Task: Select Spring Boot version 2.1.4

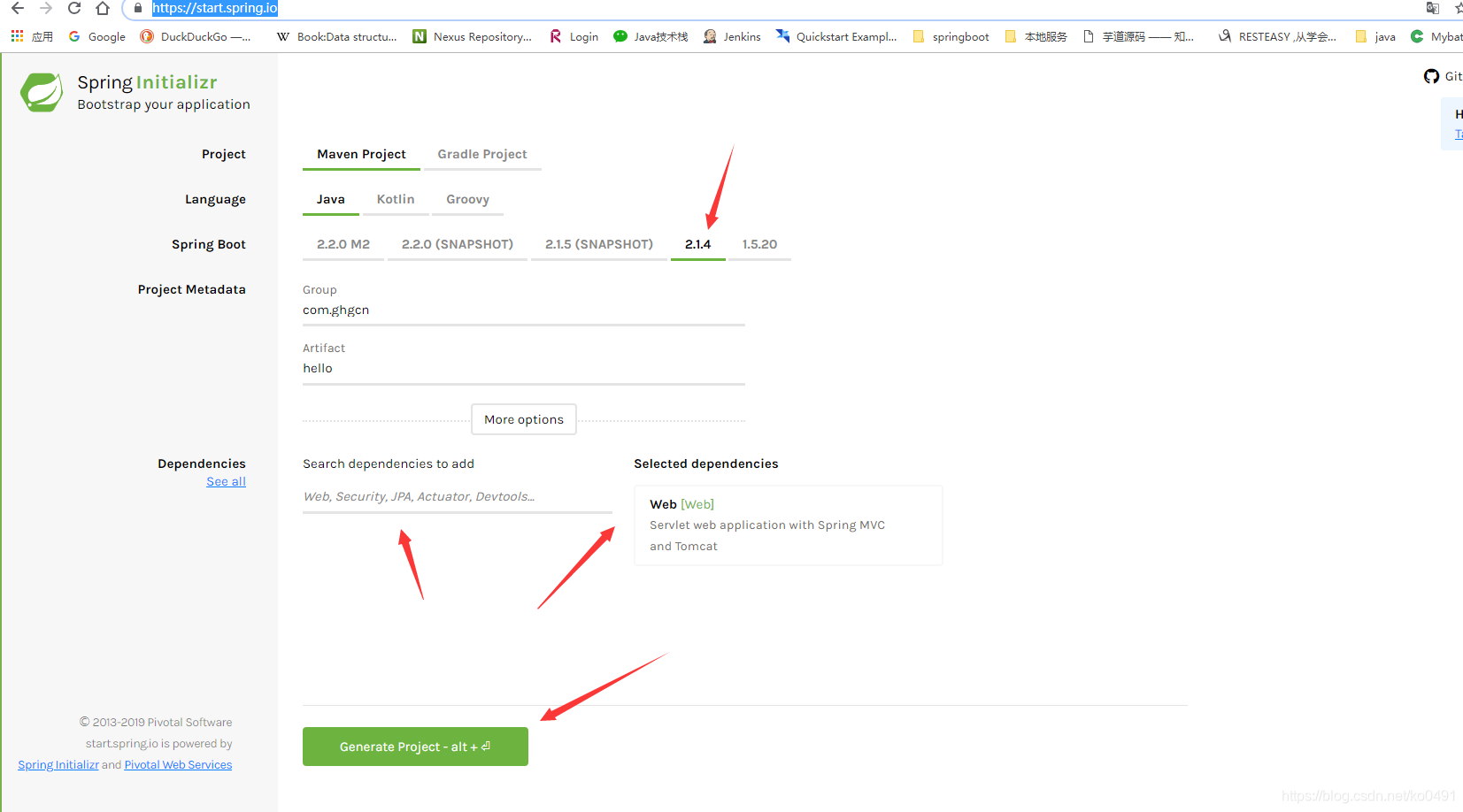Action: click(x=698, y=244)
